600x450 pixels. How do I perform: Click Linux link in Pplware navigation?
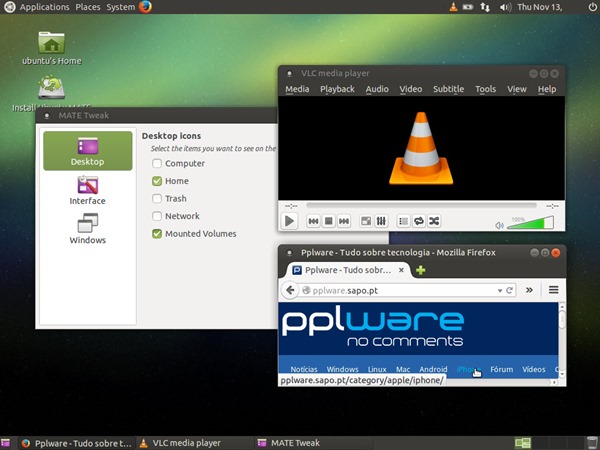[377, 369]
